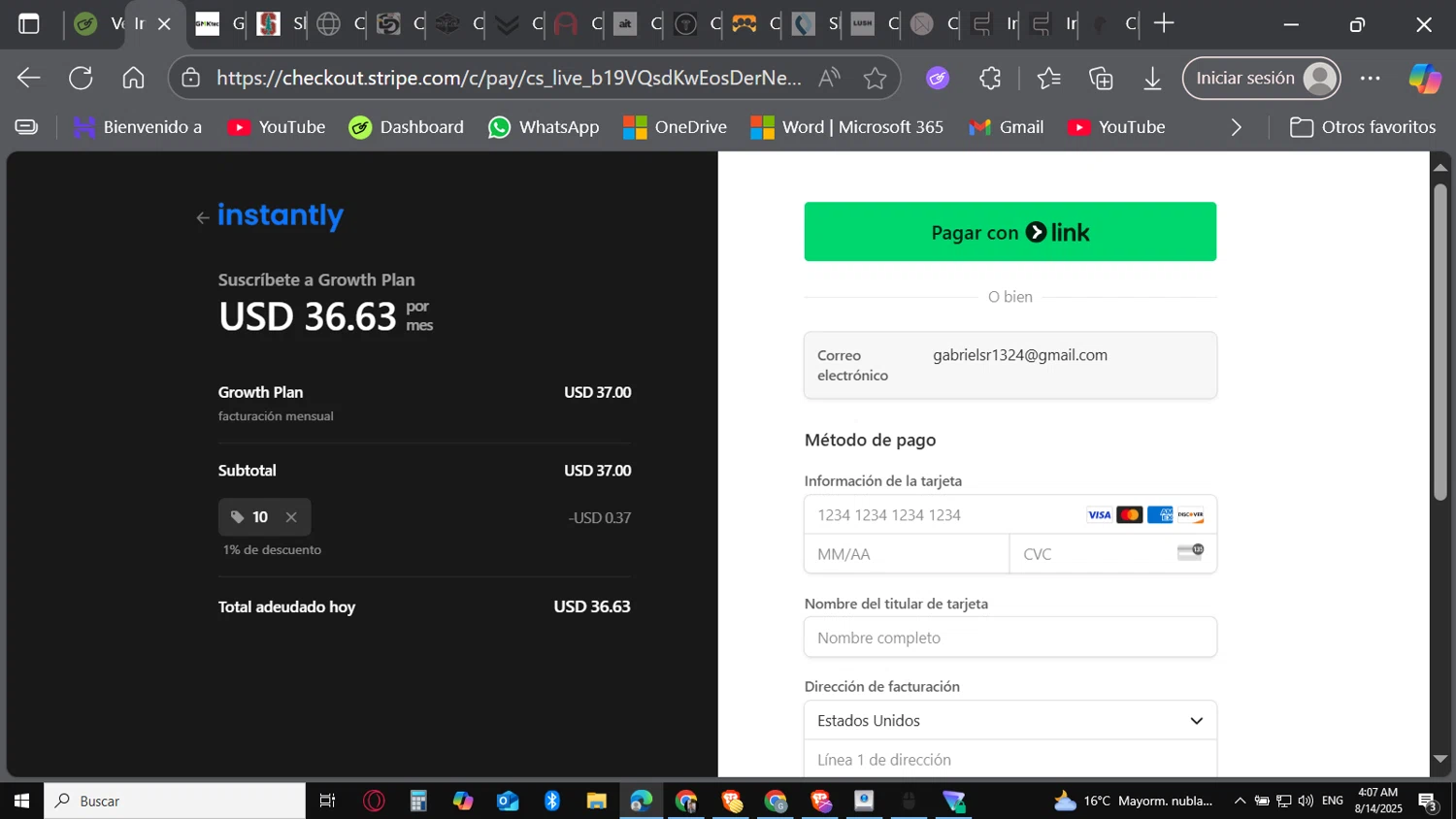
Task: Click the vertical scrollbar thumb
Action: [1440, 342]
